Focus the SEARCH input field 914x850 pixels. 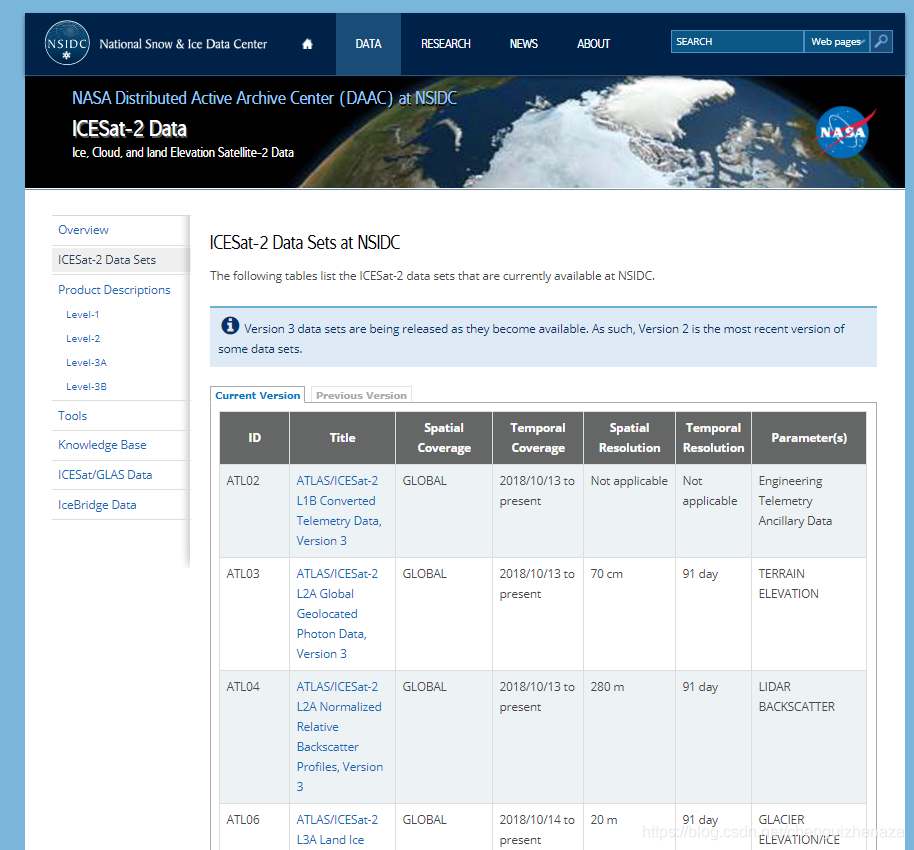(737, 41)
